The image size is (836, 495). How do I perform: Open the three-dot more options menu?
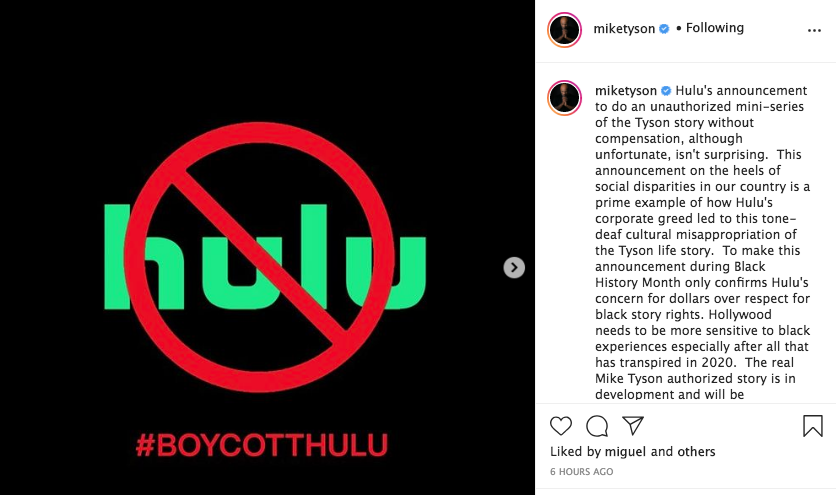(x=814, y=30)
